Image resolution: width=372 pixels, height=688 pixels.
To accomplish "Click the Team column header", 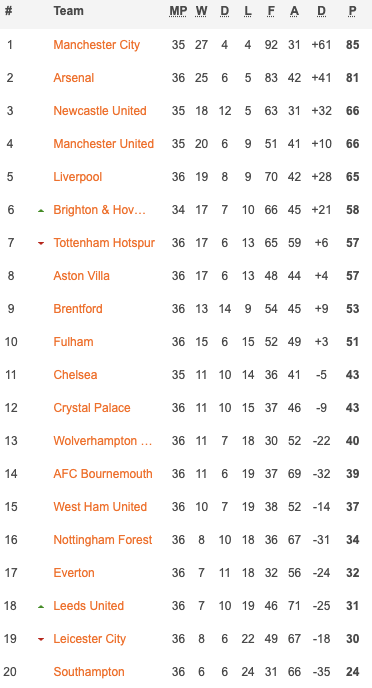I will 68,11.
